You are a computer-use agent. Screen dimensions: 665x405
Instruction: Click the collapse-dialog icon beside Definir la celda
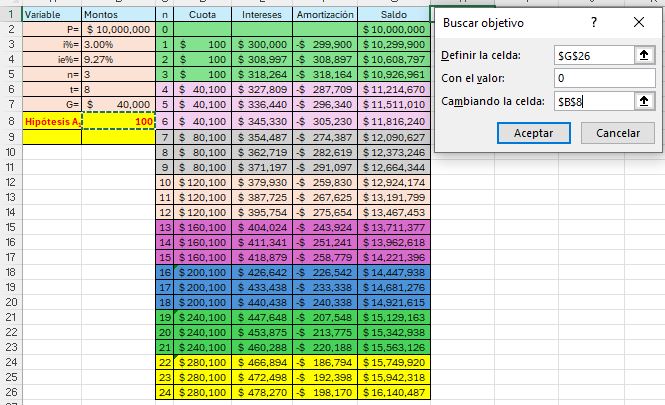pos(643,55)
